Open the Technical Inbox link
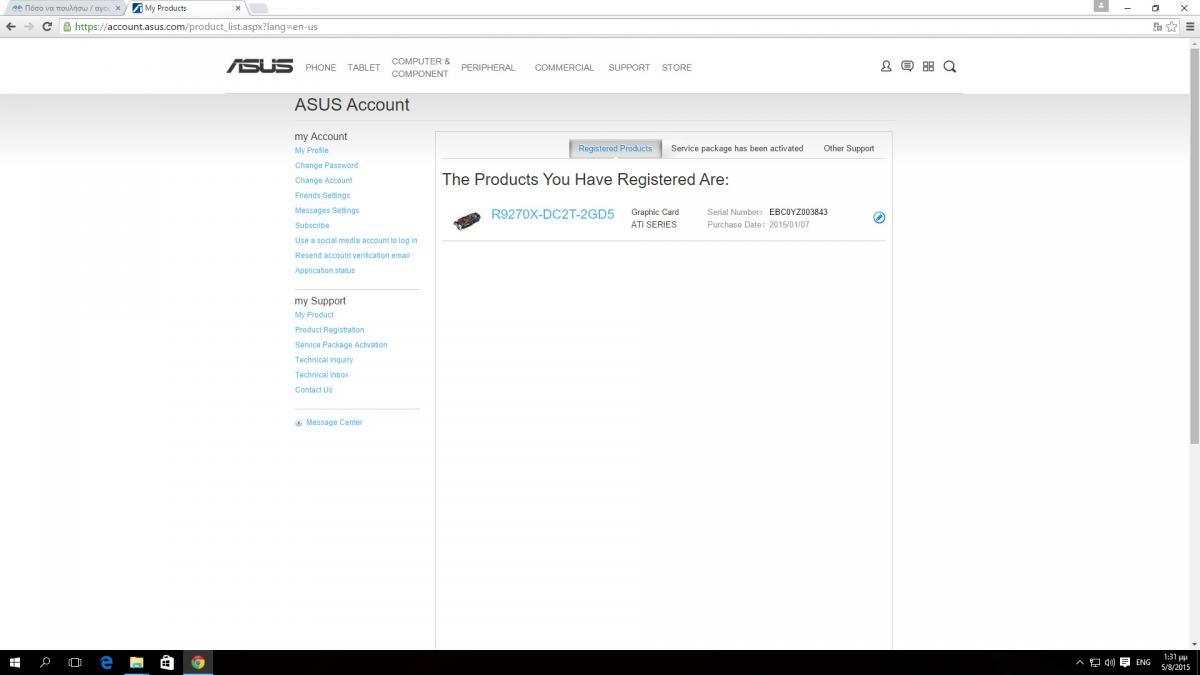1200x675 pixels. click(322, 375)
